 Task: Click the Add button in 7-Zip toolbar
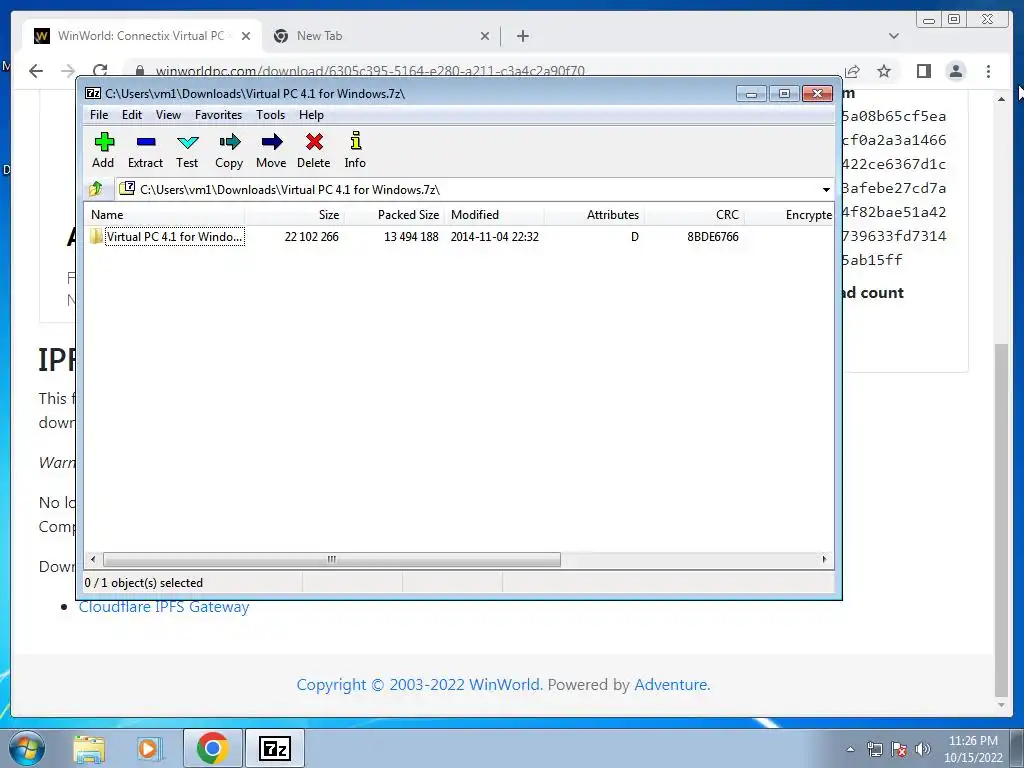point(103,150)
